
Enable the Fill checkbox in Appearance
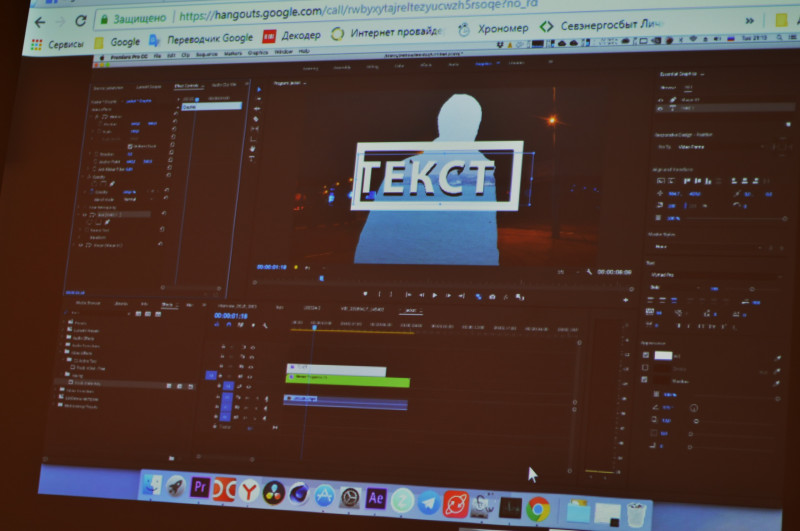pos(646,355)
